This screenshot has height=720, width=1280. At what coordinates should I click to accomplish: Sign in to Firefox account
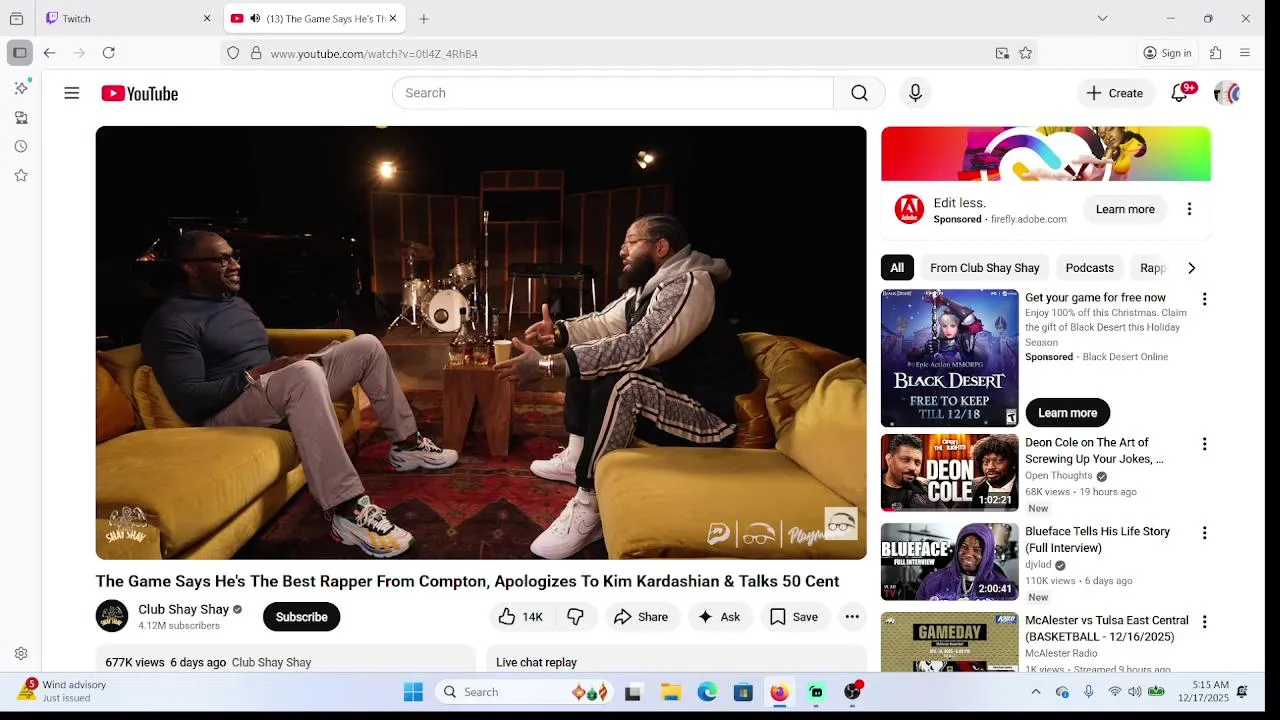[1167, 53]
